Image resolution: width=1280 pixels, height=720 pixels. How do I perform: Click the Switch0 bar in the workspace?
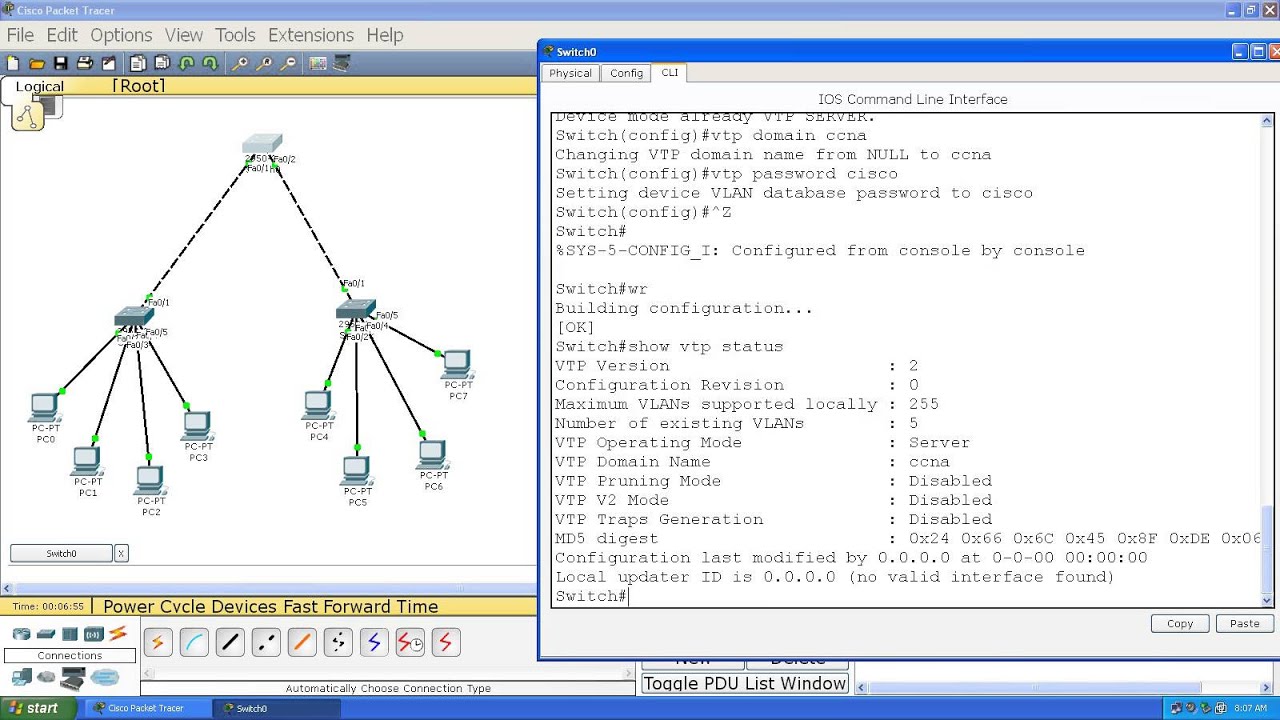[x=61, y=553]
